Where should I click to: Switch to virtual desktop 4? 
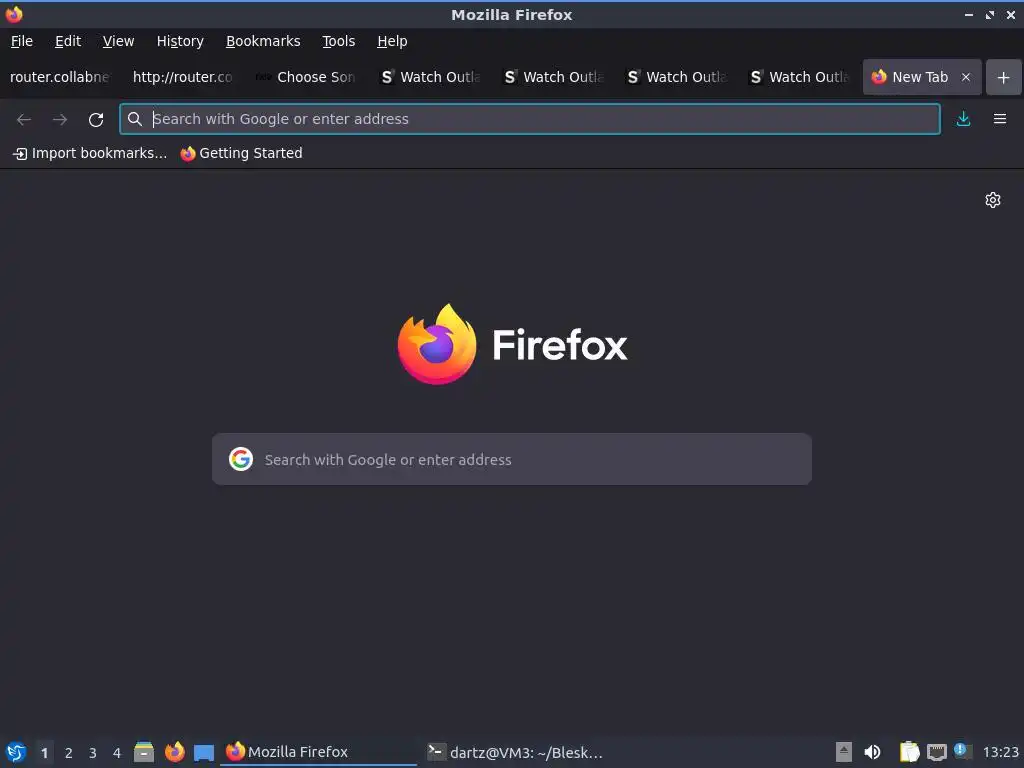[x=117, y=753]
